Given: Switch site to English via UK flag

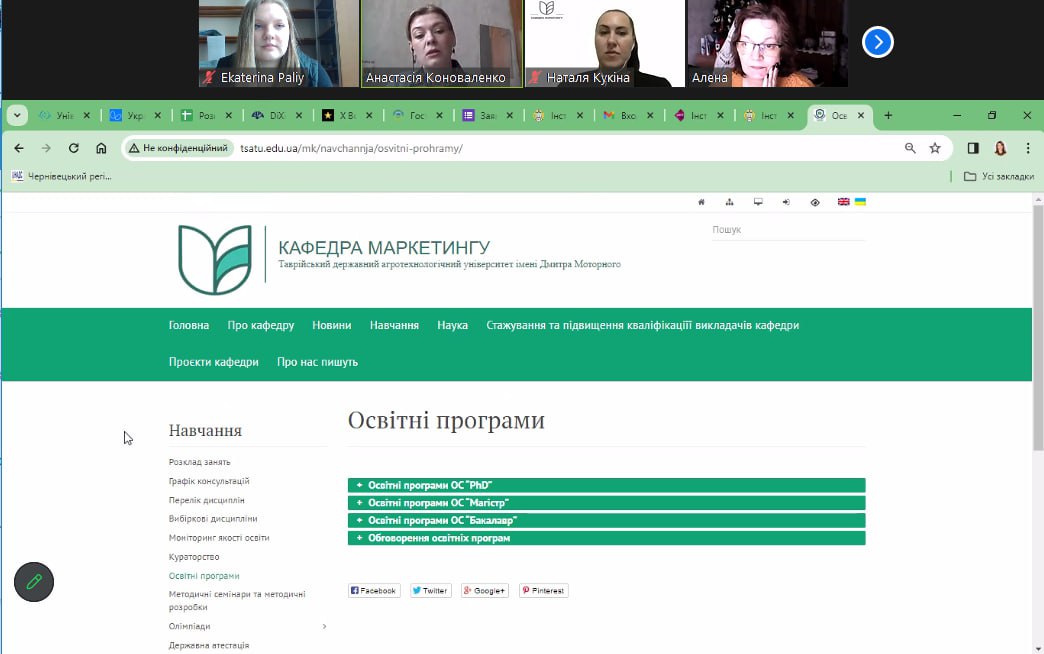Looking at the screenshot, I should (x=844, y=202).
